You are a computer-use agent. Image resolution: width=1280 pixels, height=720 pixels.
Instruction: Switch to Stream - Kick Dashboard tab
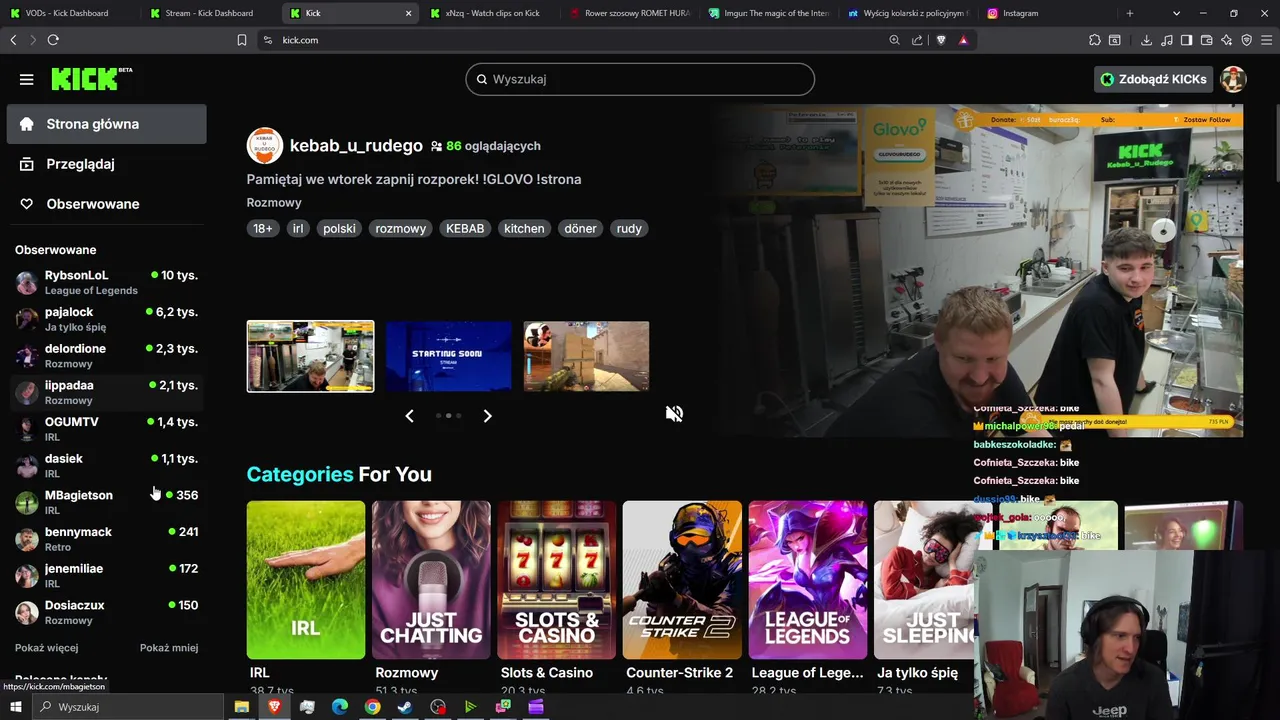click(208, 13)
